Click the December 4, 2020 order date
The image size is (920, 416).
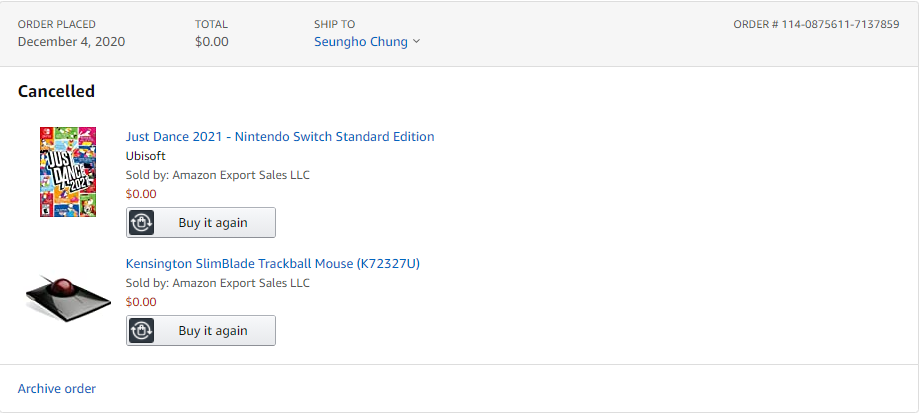72,42
